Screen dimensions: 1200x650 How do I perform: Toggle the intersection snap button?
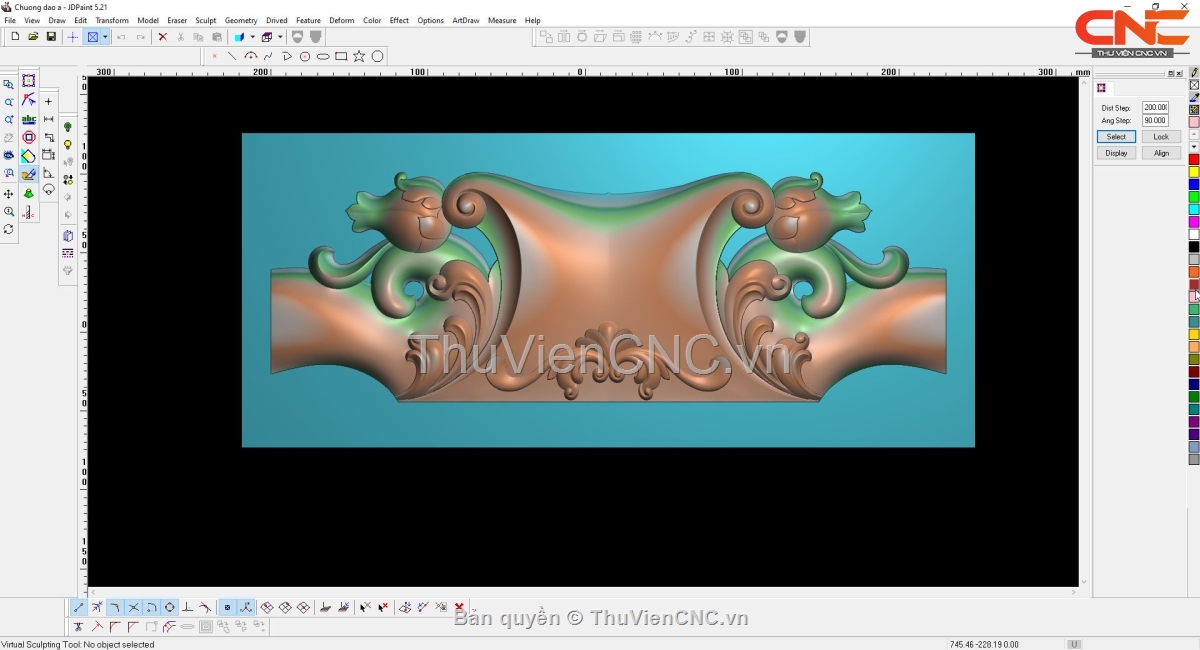[x=133, y=607]
